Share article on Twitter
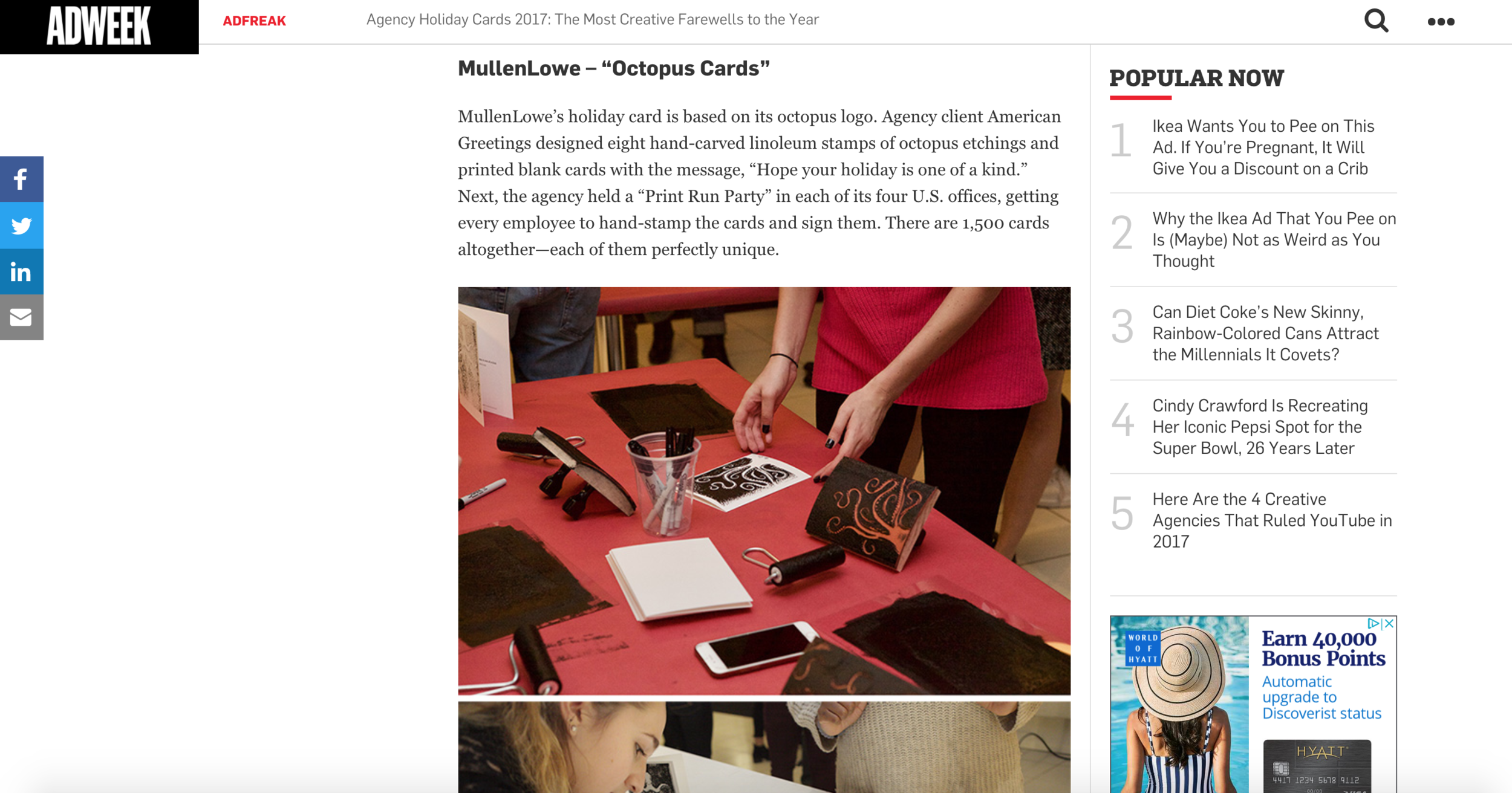The width and height of the screenshot is (1512, 793). [22, 225]
